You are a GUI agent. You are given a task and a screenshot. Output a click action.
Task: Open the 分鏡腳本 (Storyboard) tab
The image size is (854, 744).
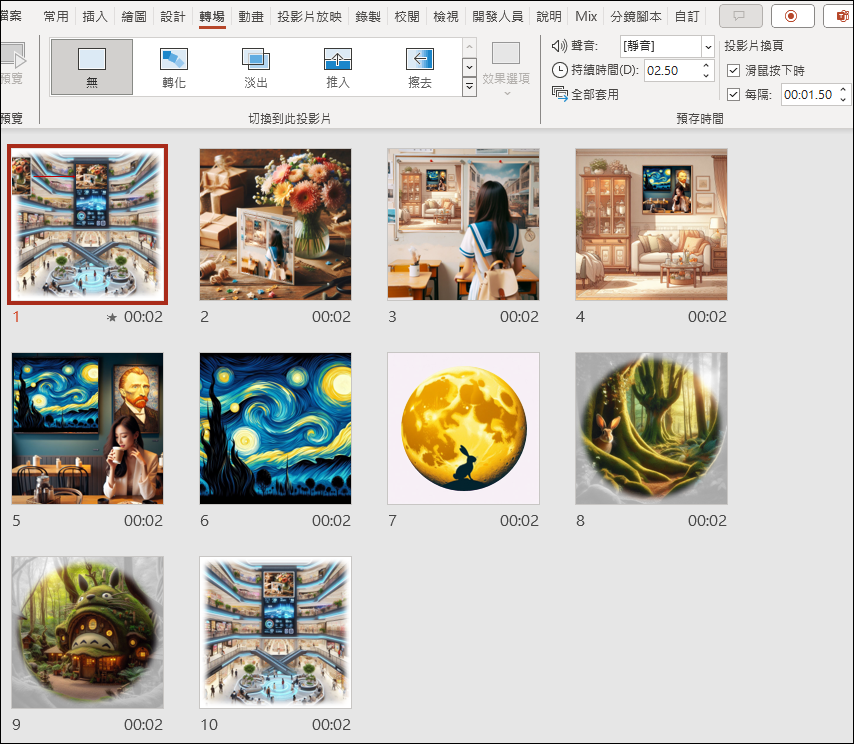636,16
